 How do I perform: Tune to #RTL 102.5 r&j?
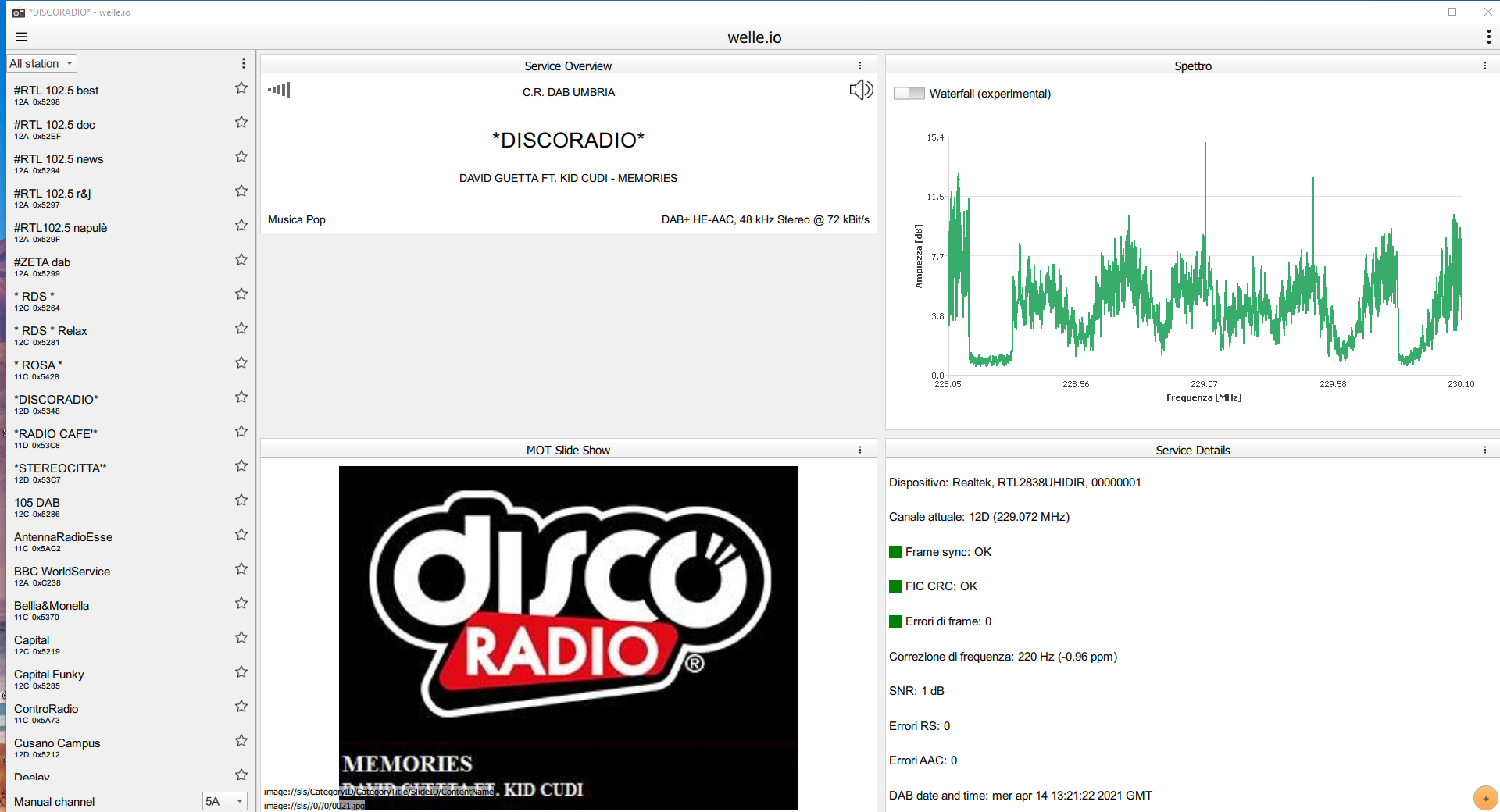[117, 198]
